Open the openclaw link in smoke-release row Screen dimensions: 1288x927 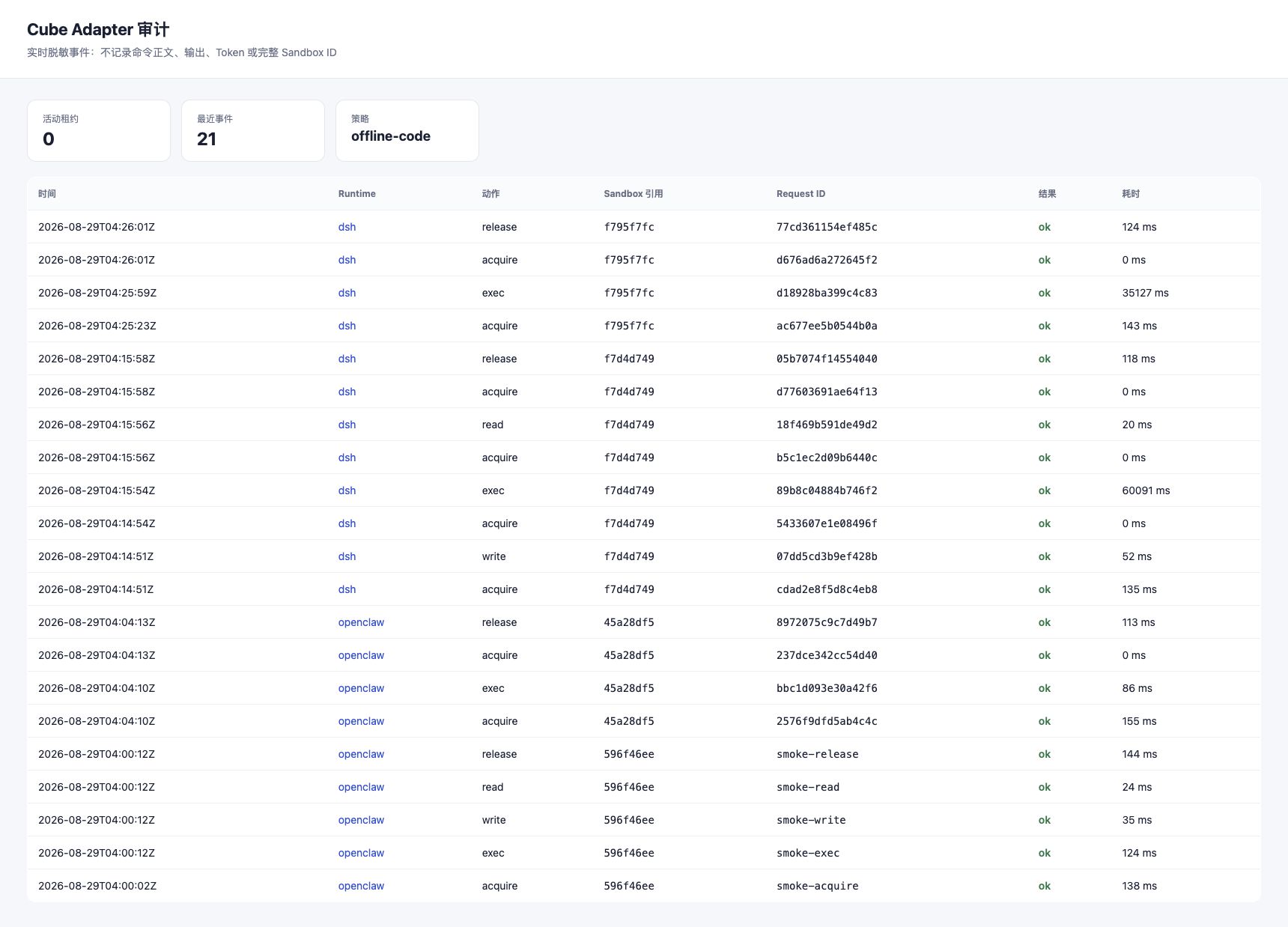tap(361, 754)
